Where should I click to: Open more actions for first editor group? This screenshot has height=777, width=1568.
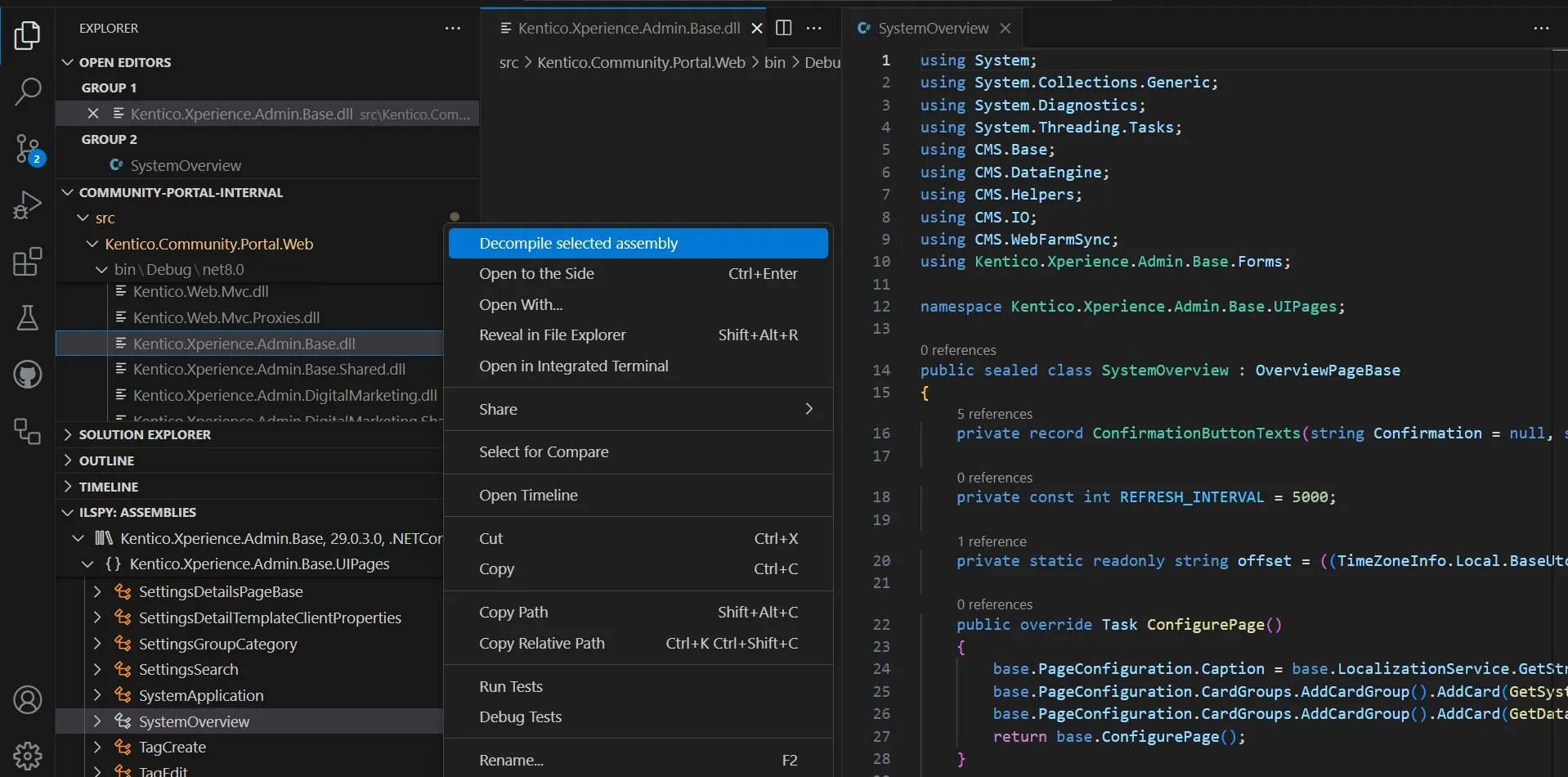point(814,29)
